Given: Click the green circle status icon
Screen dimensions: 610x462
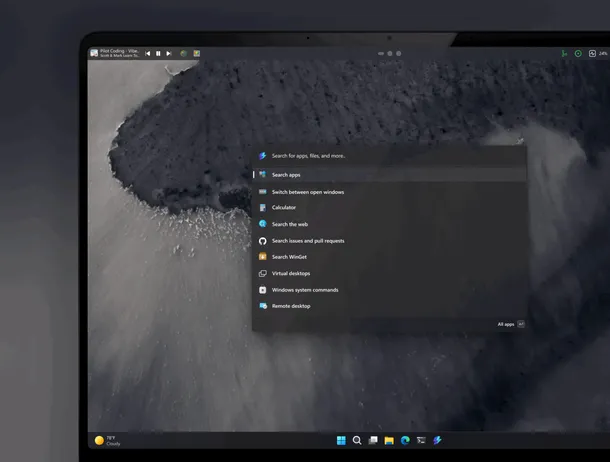Looking at the screenshot, I should (578, 54).
